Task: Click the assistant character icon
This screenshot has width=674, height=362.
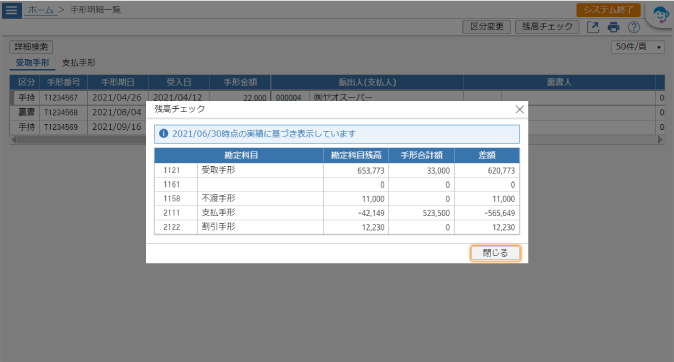Action: 660,15
